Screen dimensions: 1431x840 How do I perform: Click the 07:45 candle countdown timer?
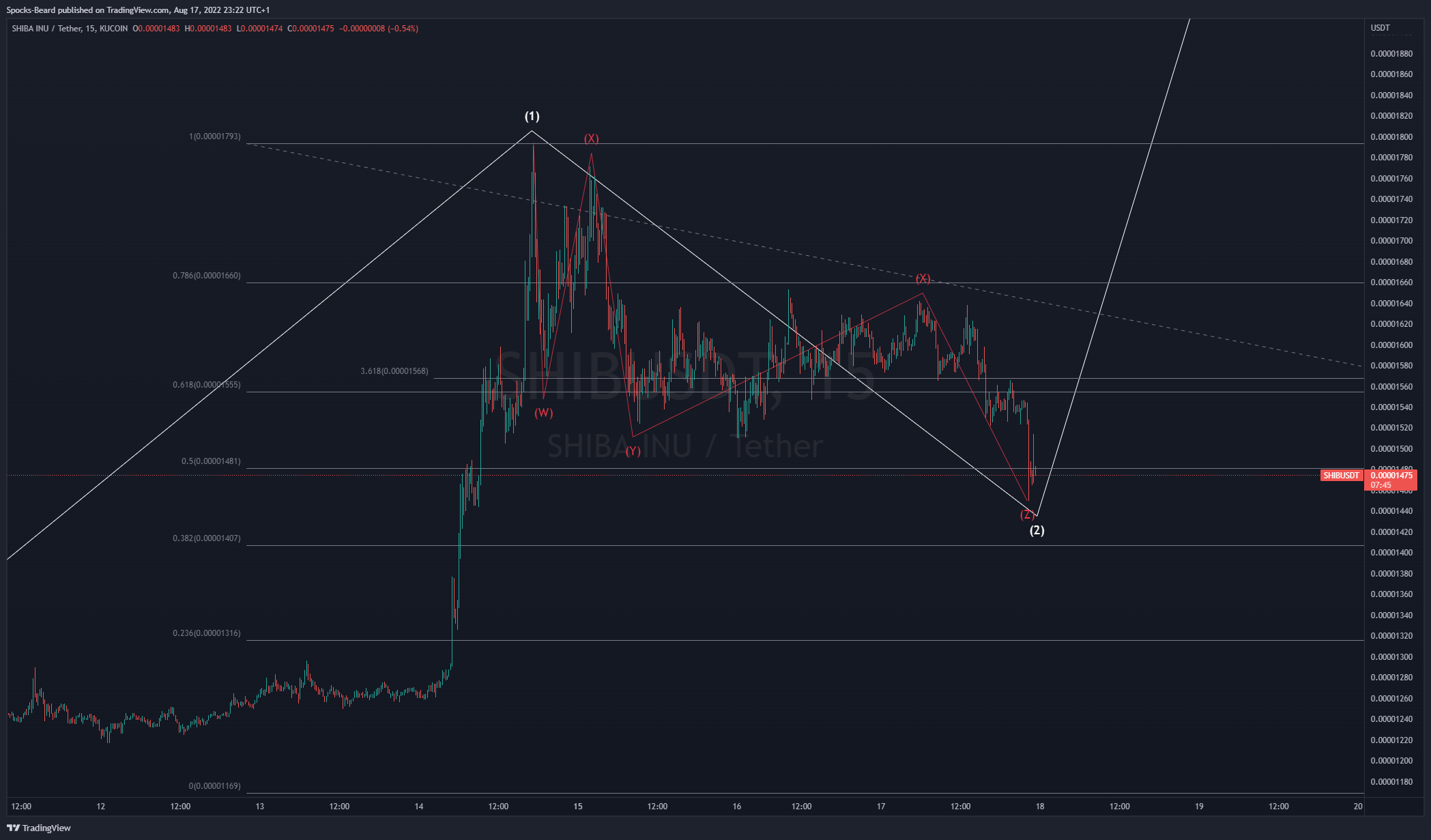(x=1381, y=485)
